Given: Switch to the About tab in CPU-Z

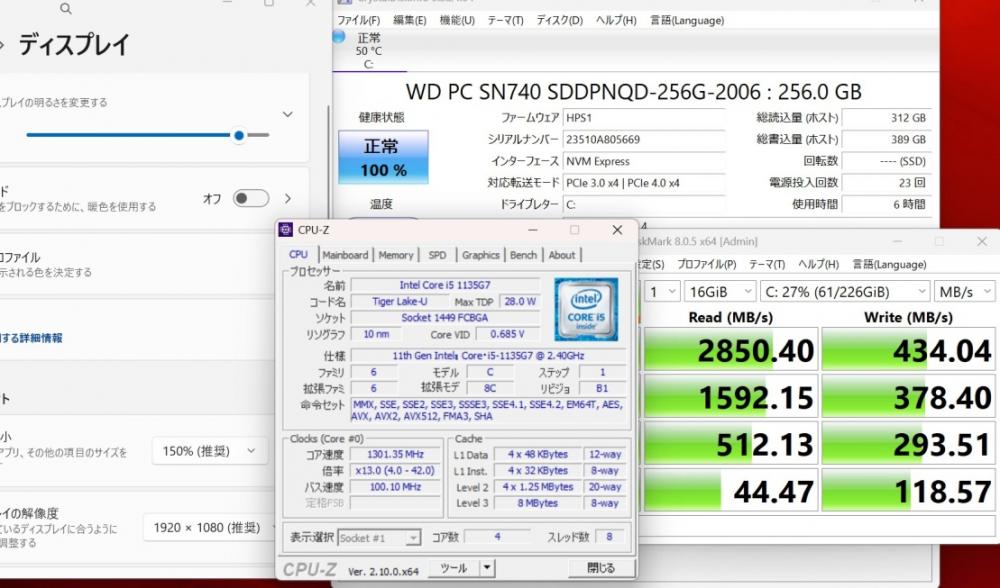Looking at the screenshot, I should [x=562, y=255].
